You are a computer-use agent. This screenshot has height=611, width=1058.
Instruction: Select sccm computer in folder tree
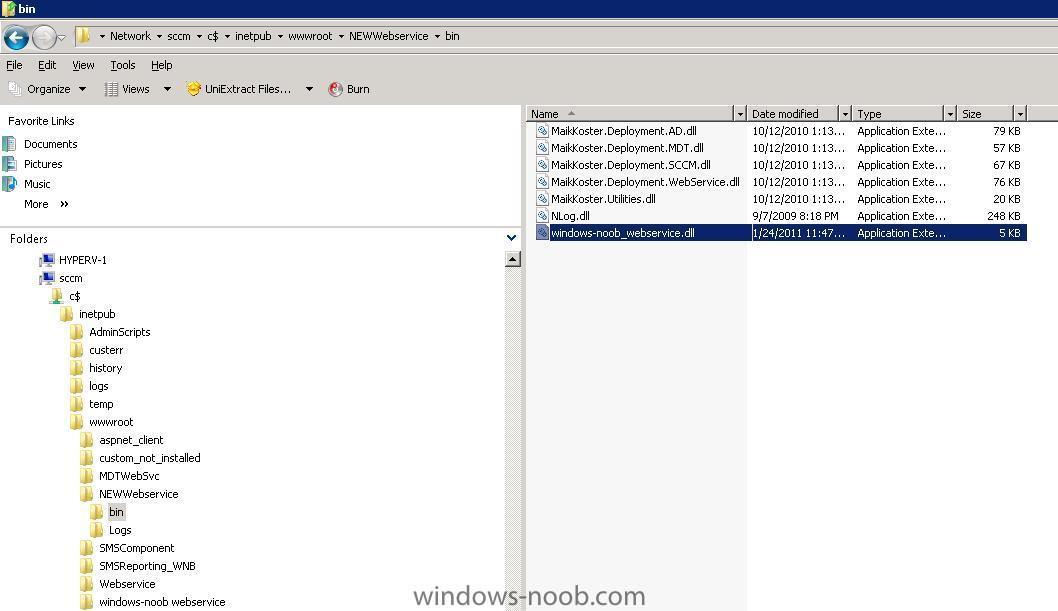(71, 279)
